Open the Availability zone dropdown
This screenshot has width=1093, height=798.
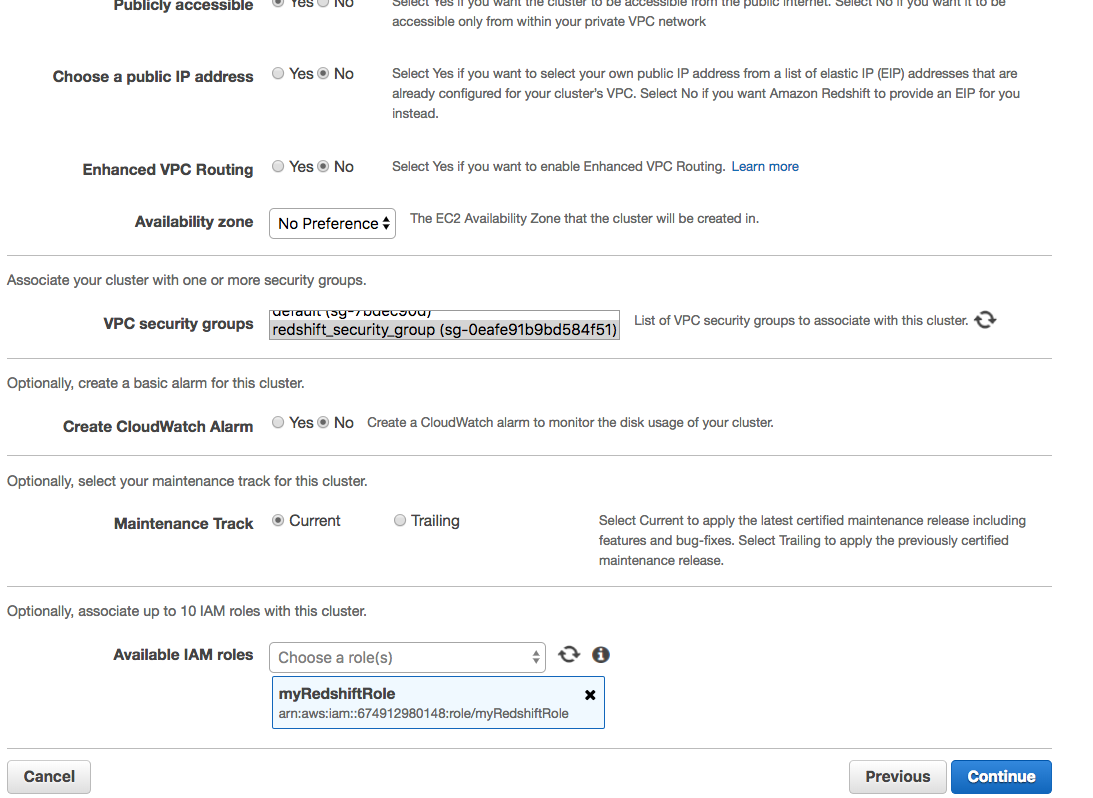point(332,224)
